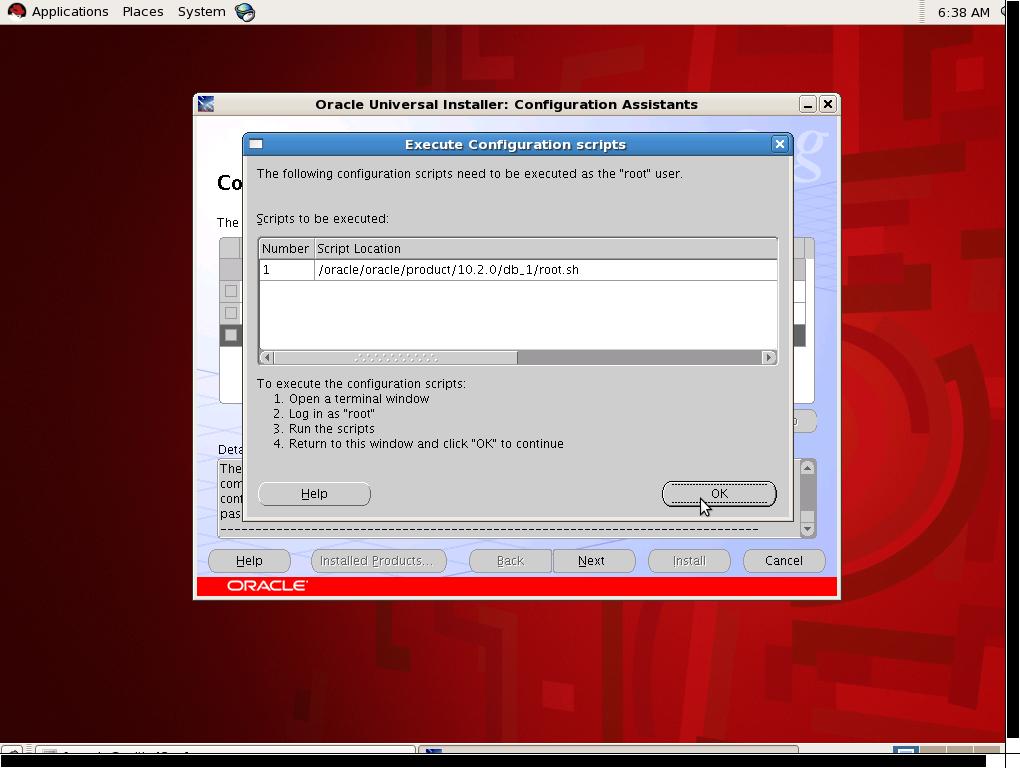This screenshot has height=768, width=1020.
Task: Click left arrow of scripts horizontal scrollbar
Action: click(x=267, y=357)
